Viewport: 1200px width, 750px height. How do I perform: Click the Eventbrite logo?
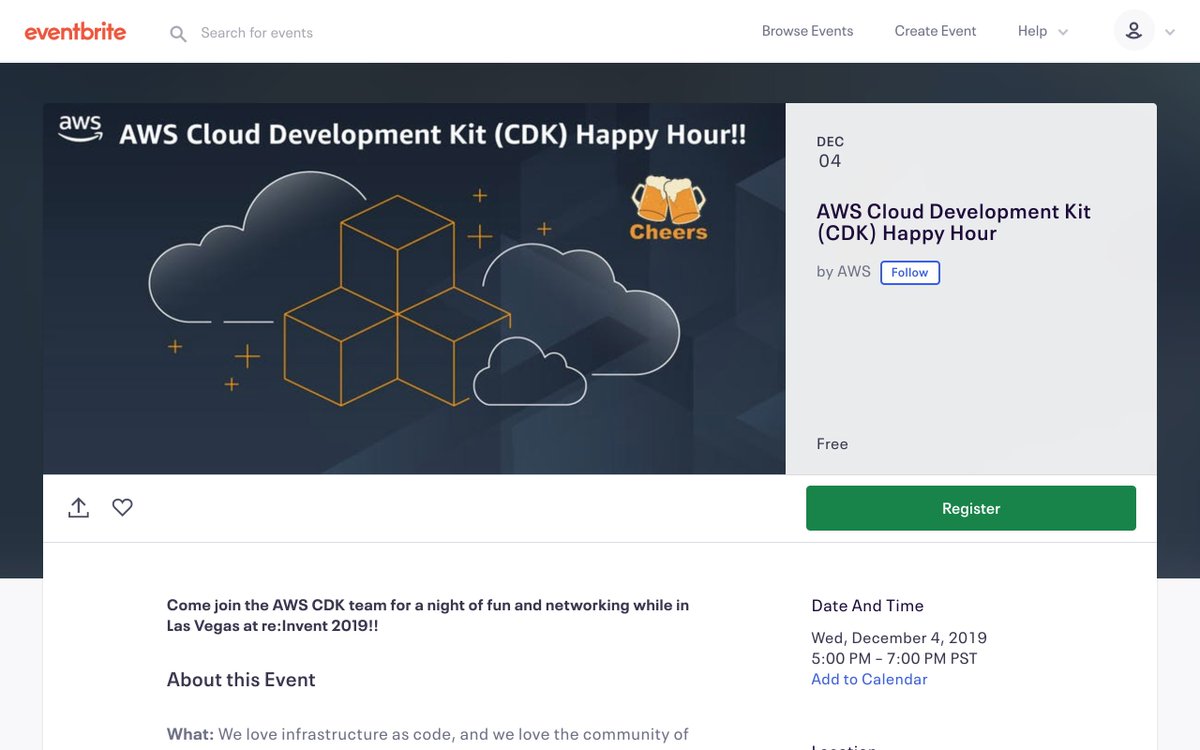(x=75, y=31)
